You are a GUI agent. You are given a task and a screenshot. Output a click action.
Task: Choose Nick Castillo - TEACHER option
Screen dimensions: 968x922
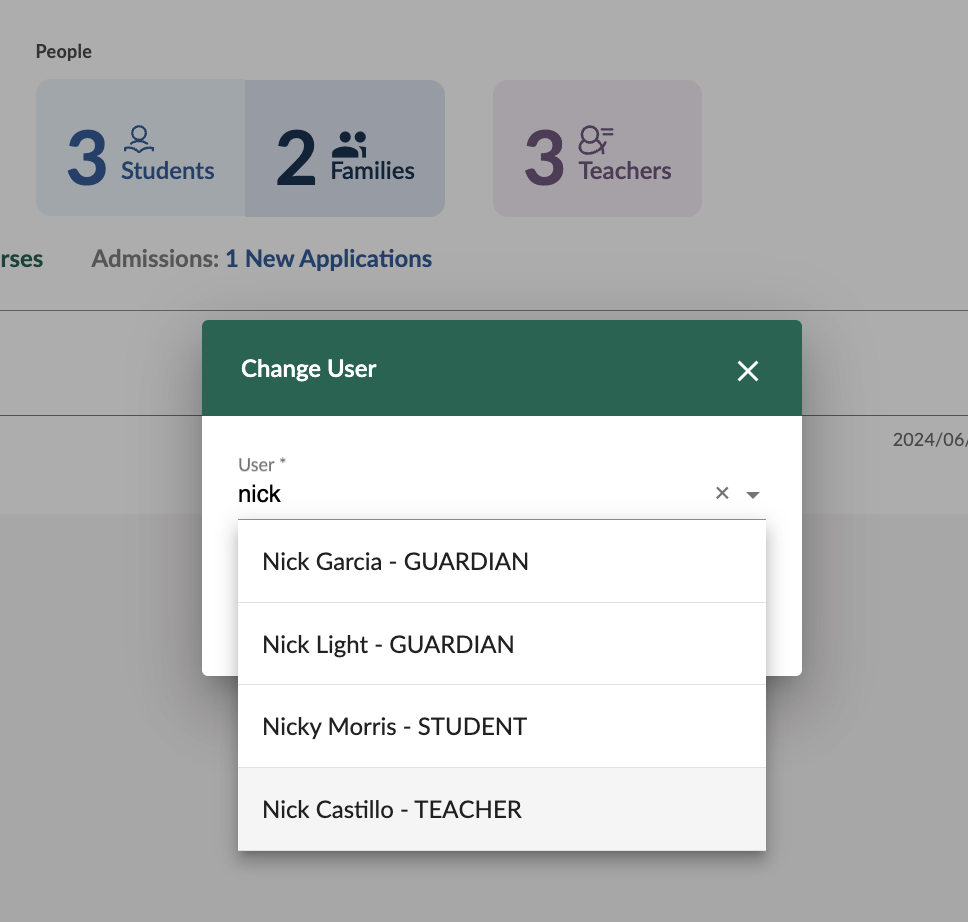click(x=502, y=810)
